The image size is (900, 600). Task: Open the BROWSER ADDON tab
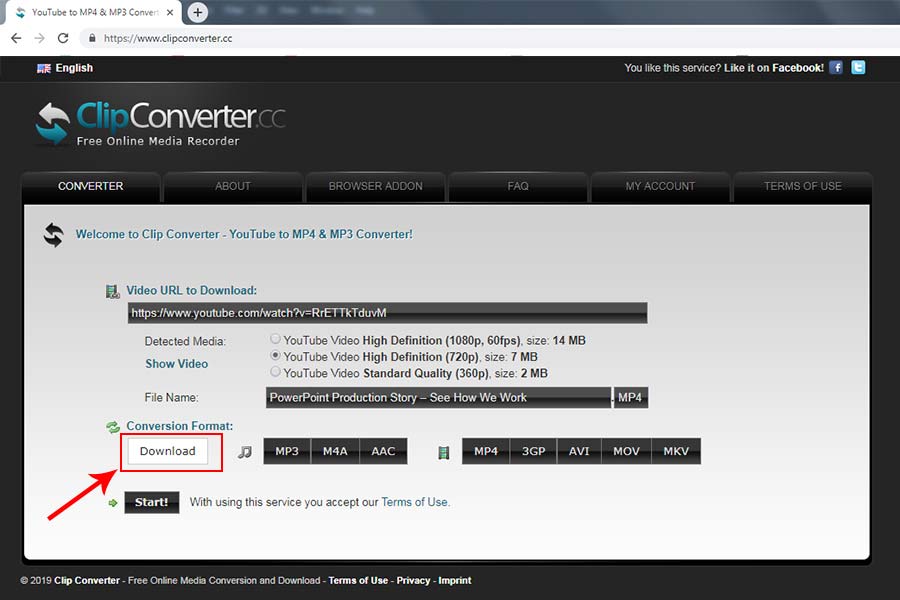(375, 186)
